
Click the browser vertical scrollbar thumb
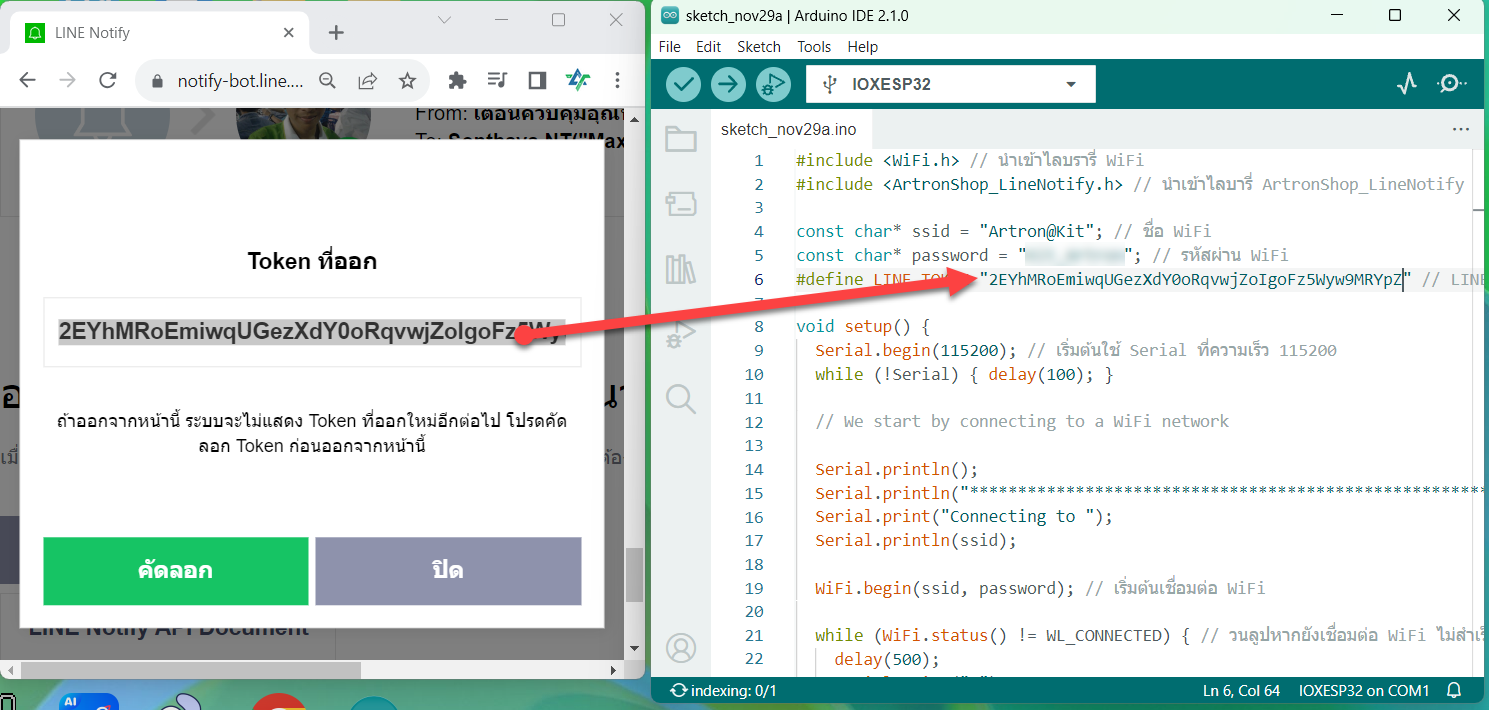(634, 574)
